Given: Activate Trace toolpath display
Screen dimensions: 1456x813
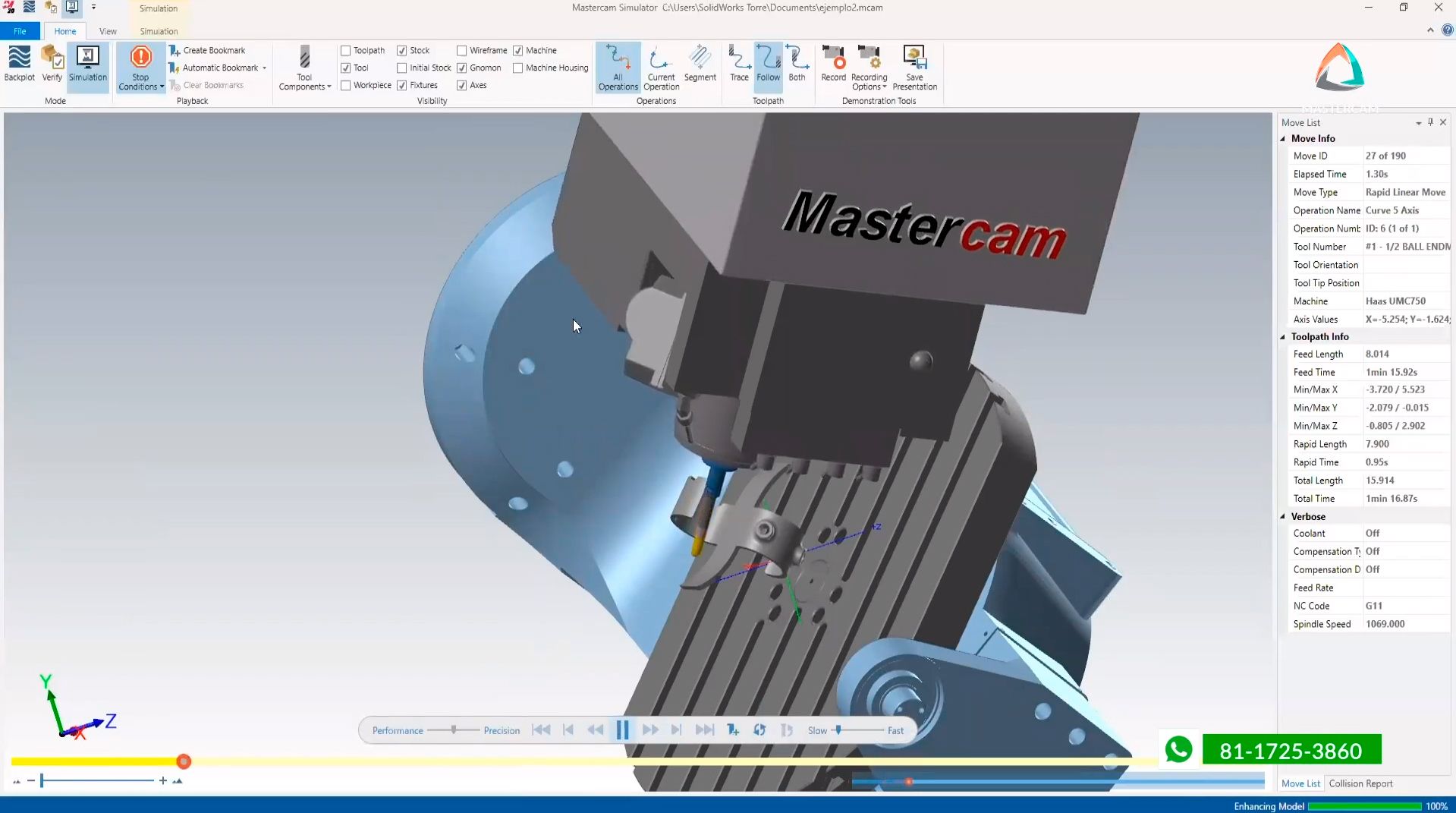Looking at the screenshot, I should click(x=738, y=67).
